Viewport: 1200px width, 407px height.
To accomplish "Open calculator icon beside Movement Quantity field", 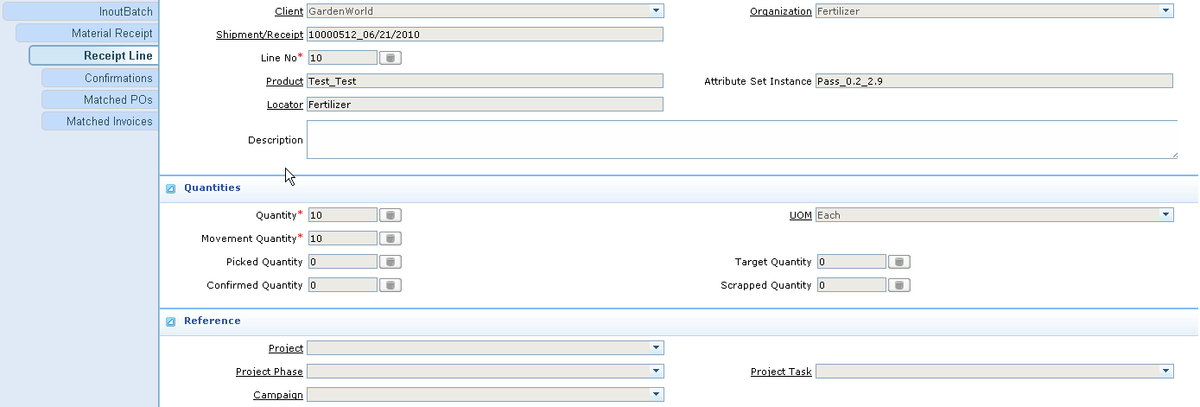I will click(x=392, y=239).
